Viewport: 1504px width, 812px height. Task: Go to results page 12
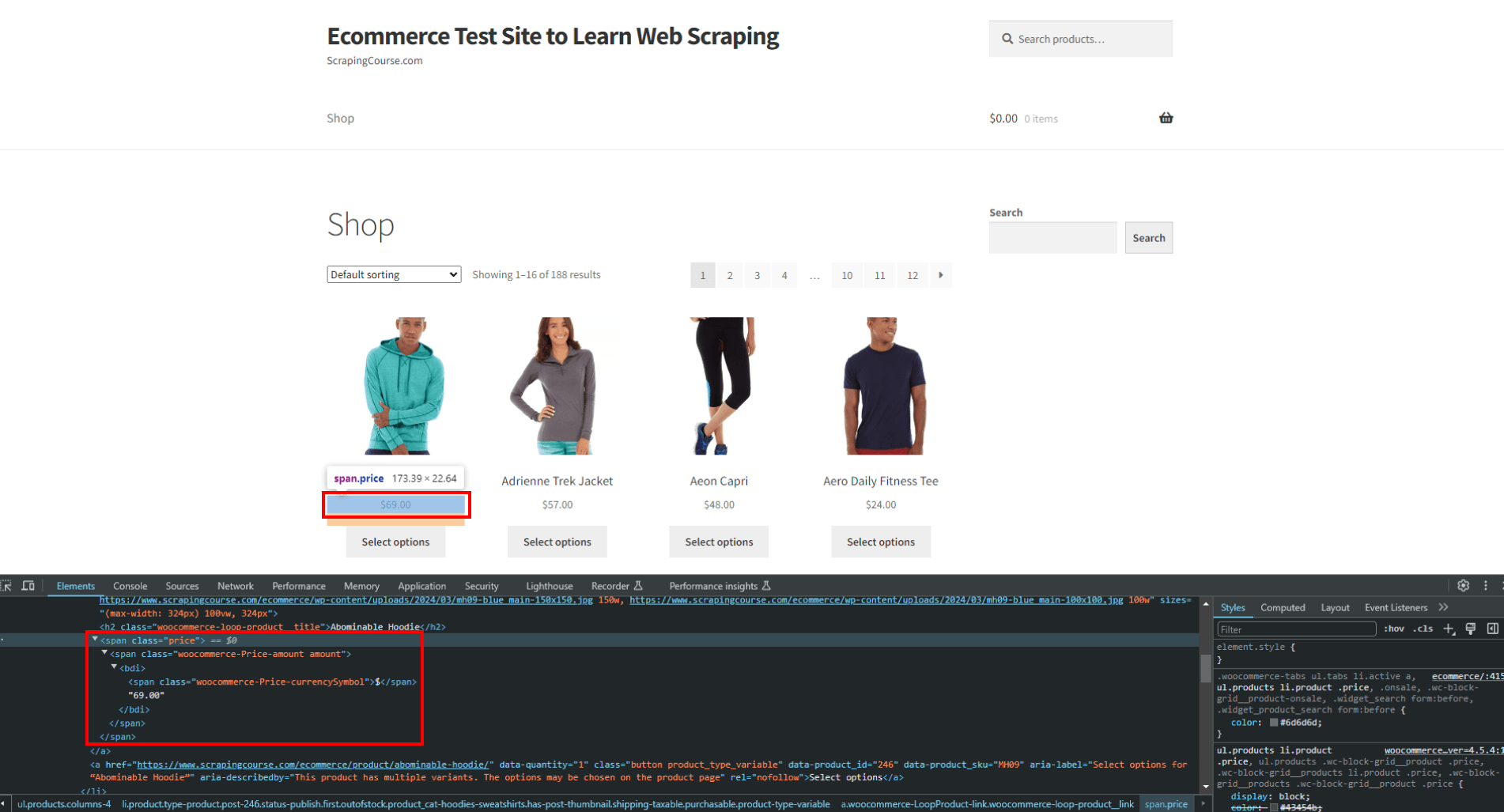click(x=913, y=275)
